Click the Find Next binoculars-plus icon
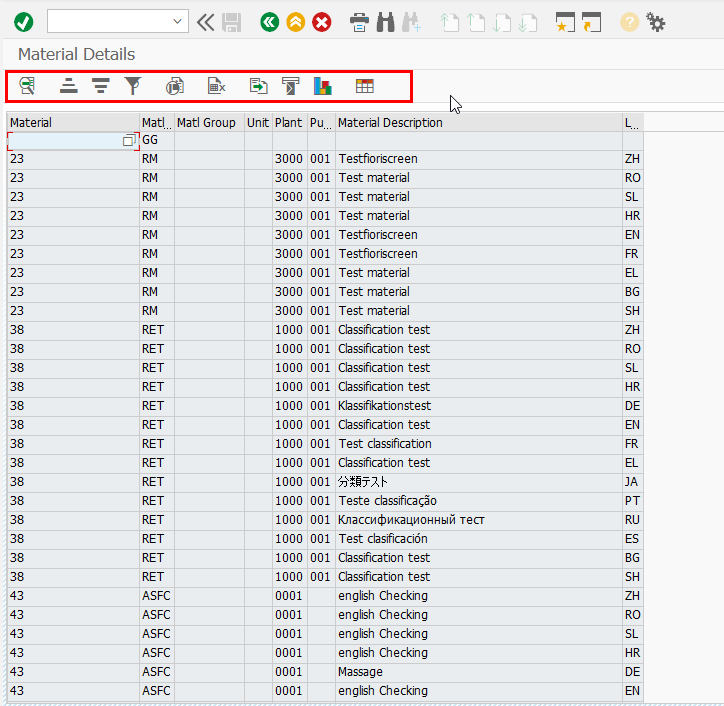The width and height of the screenshot is (724, 706). pos(411,22)
